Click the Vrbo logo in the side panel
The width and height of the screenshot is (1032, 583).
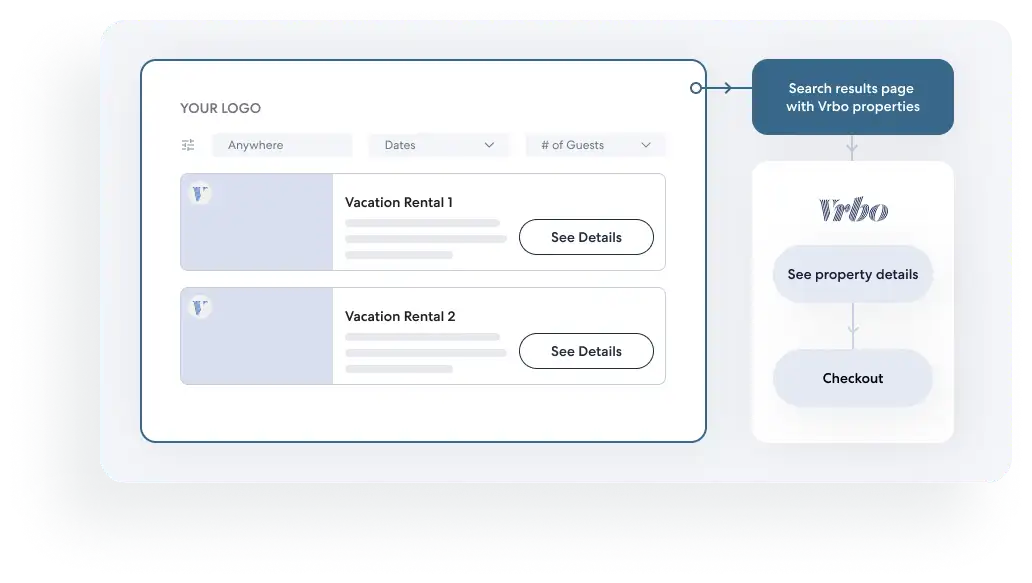853,209
